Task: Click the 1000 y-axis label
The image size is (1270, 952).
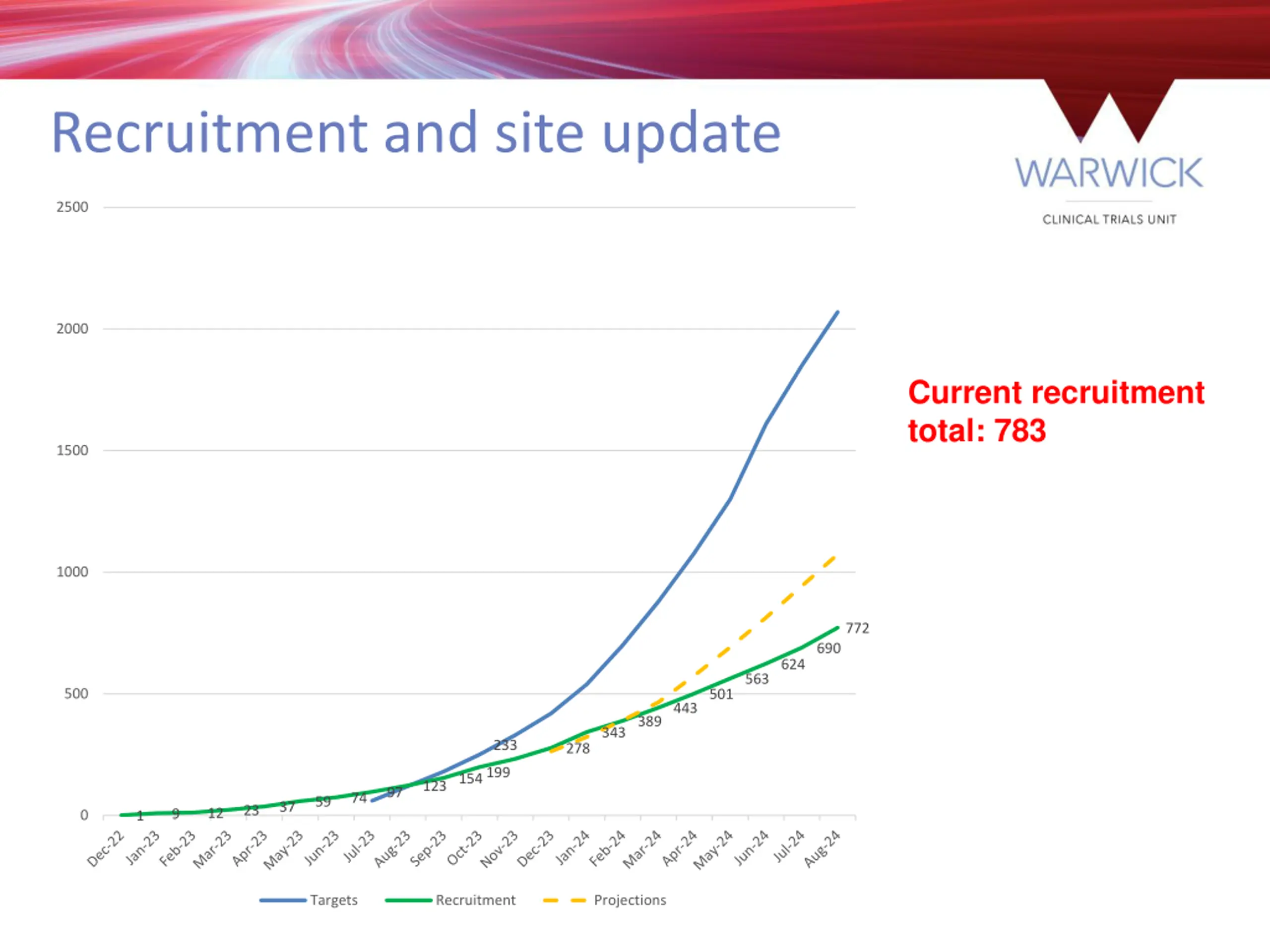Action: [72, 572]
